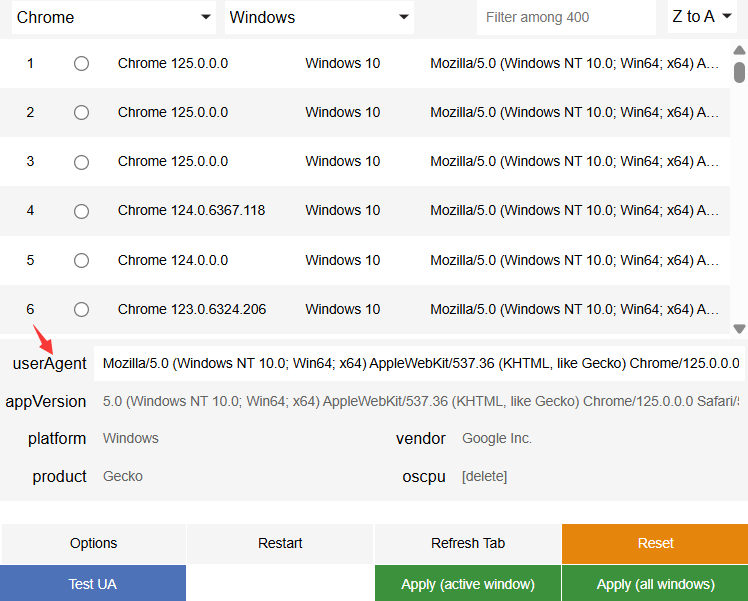Click the Filter among 400 search field
Image resolution: width=748 pixels, height=601 pixels.
point(566,17)
